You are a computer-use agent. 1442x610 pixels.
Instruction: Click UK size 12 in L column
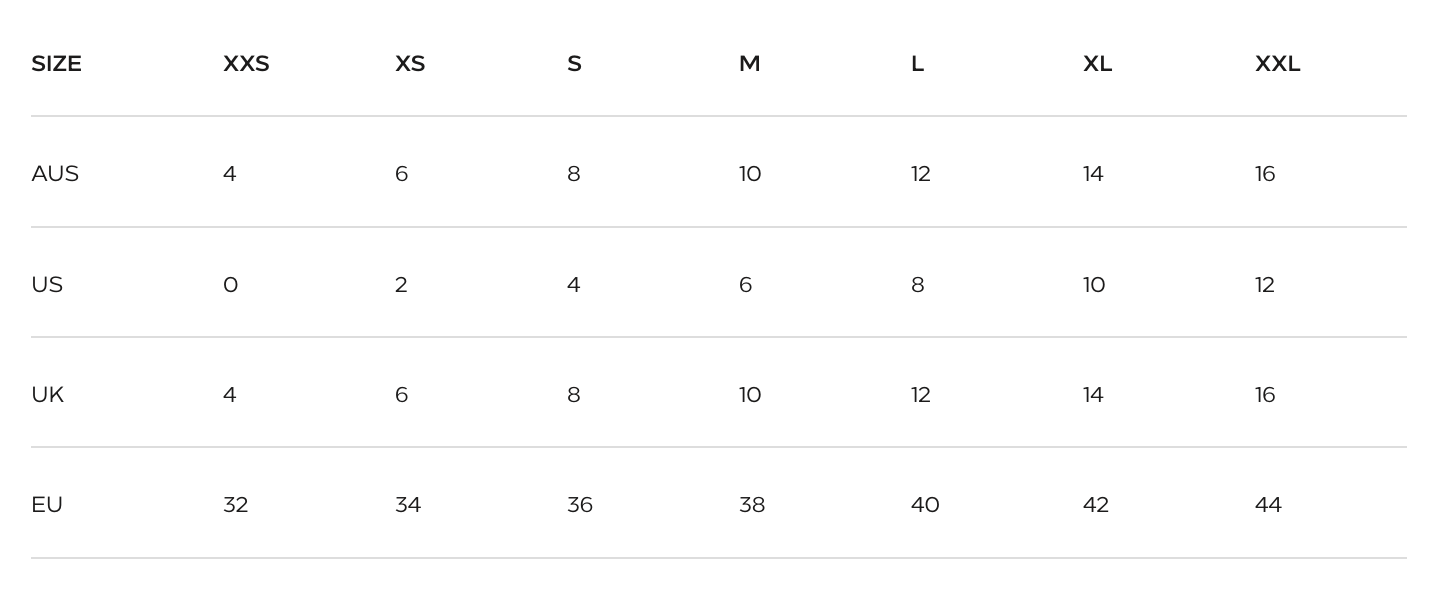coord(921,395)
